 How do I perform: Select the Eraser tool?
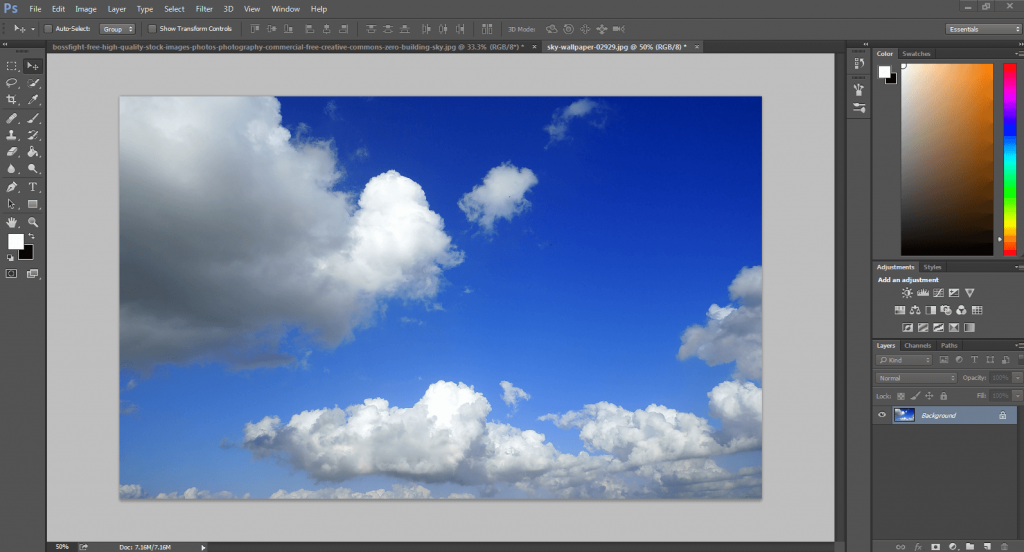[x=12, y=152]
